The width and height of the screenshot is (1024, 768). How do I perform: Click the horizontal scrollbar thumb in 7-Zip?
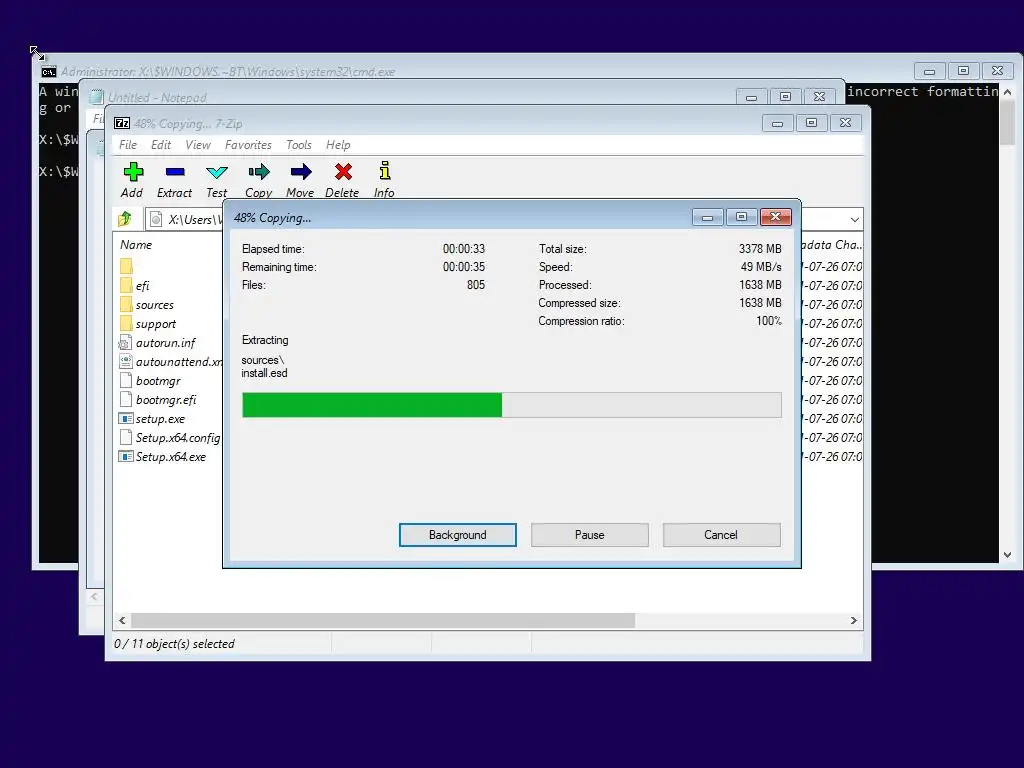383,620
